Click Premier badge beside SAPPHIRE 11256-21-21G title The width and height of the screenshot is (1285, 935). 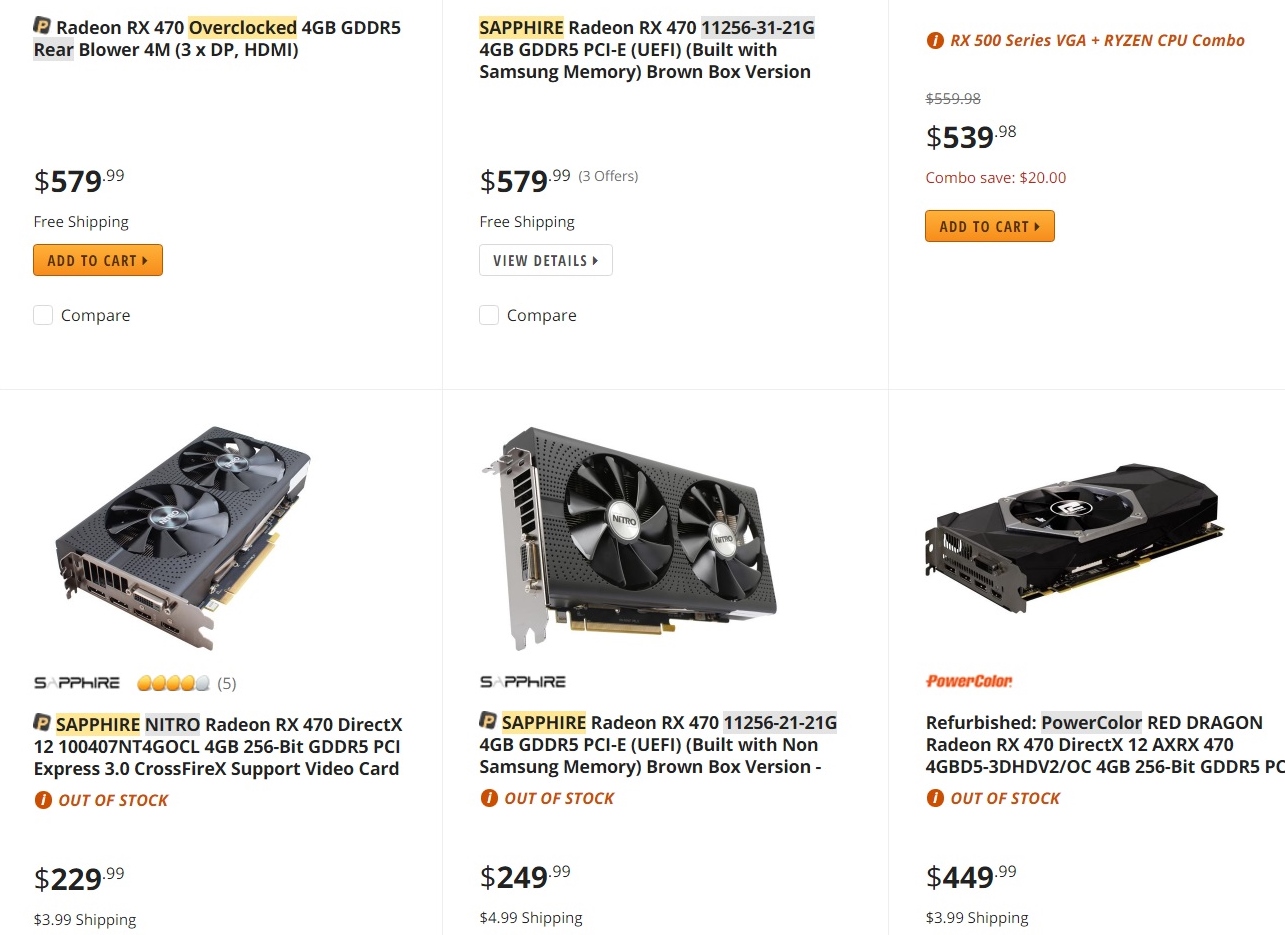tap(489, 720)
